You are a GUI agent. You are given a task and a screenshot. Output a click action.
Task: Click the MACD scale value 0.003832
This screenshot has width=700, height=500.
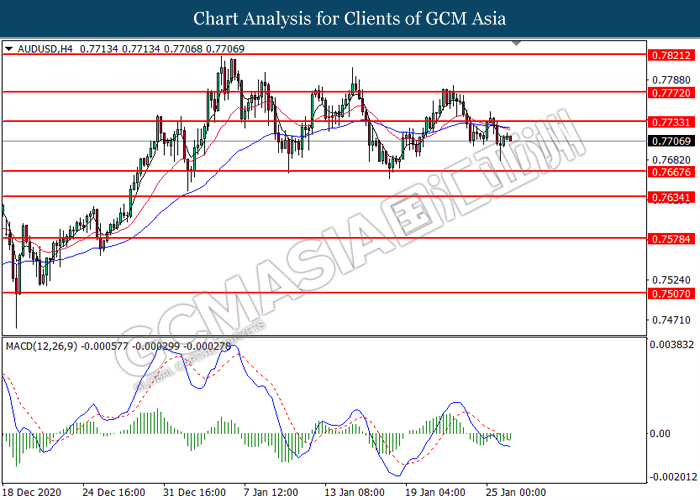point(672,345)
